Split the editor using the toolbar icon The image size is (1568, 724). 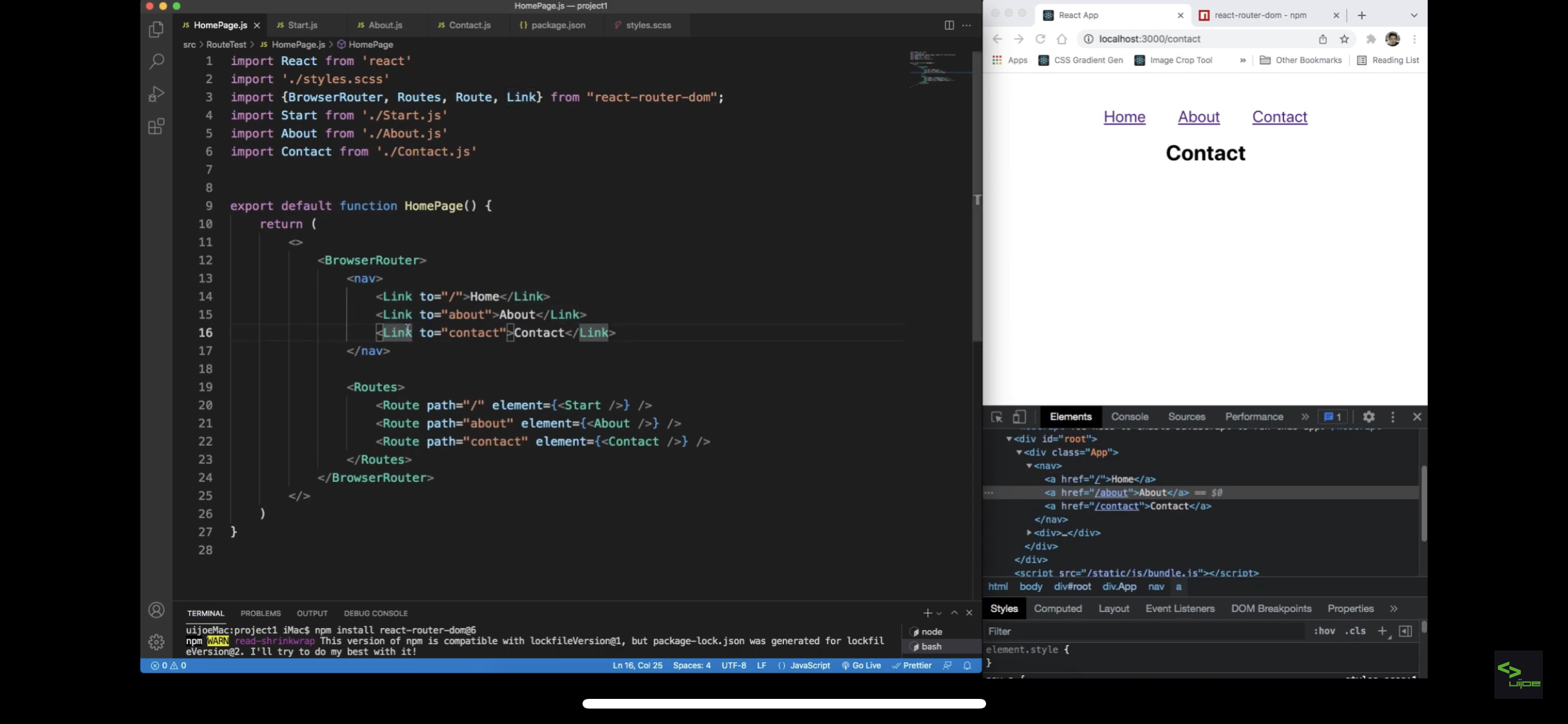click(949, 25)
